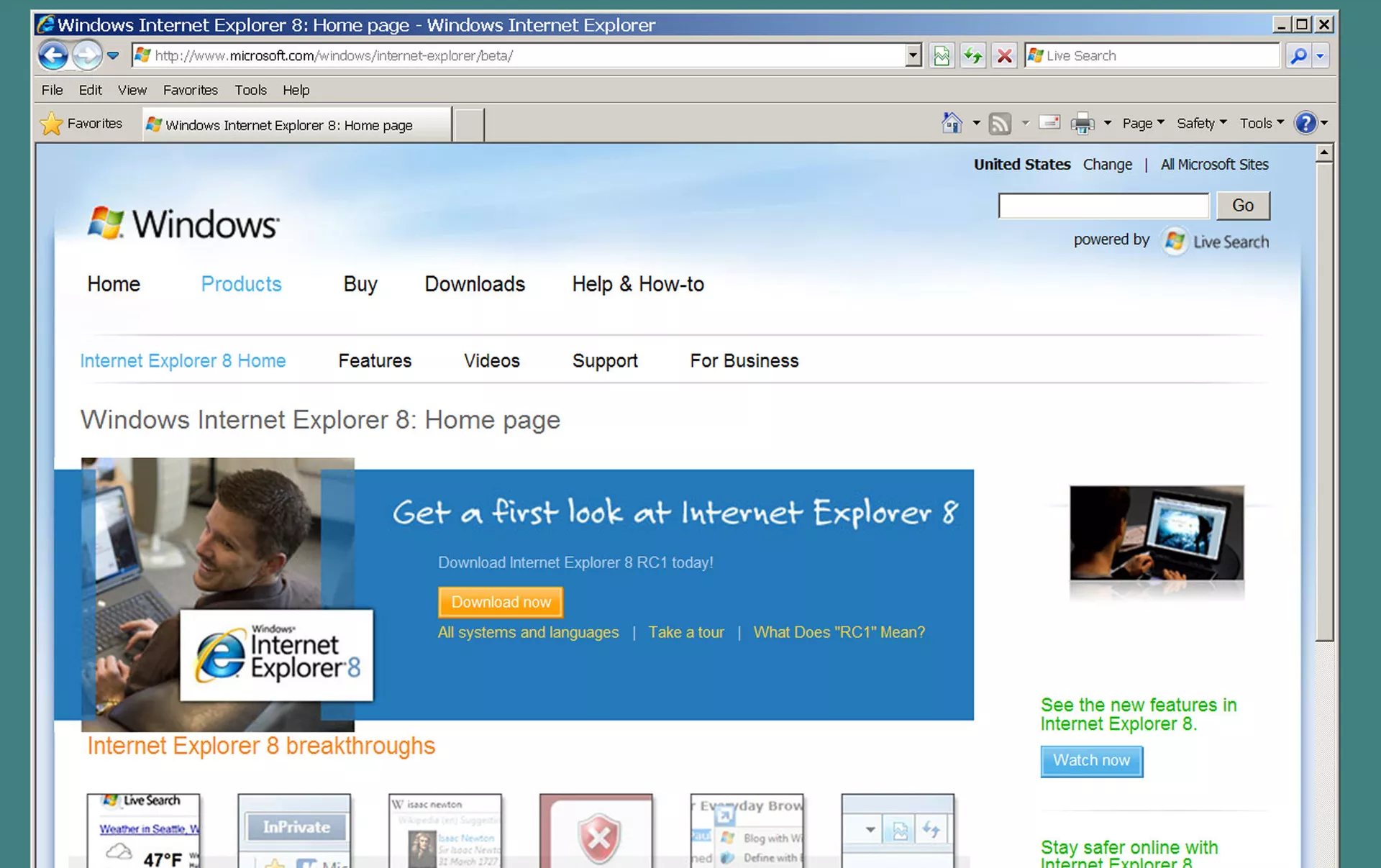This screenshot has width=1381, height=868.
Task: Open the Favorites menu in menu bar
Action: (x=190, y=90)
